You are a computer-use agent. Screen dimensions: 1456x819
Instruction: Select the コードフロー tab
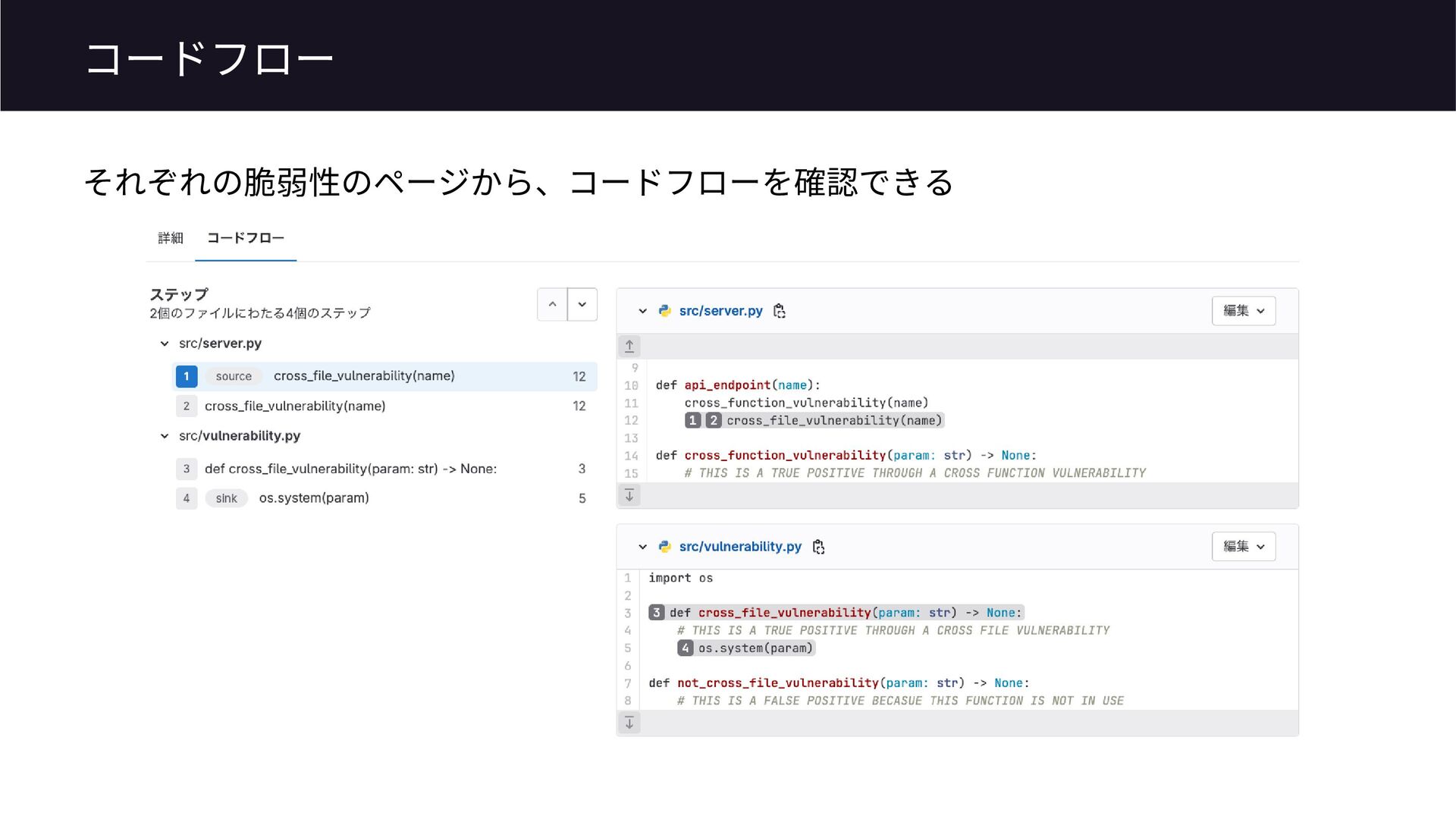[246, 238]
